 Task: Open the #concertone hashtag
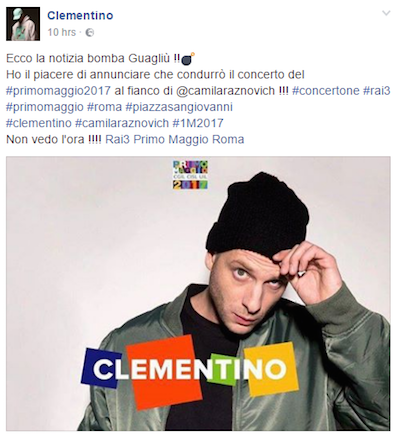pyautogui.click(x=326, y=91)
